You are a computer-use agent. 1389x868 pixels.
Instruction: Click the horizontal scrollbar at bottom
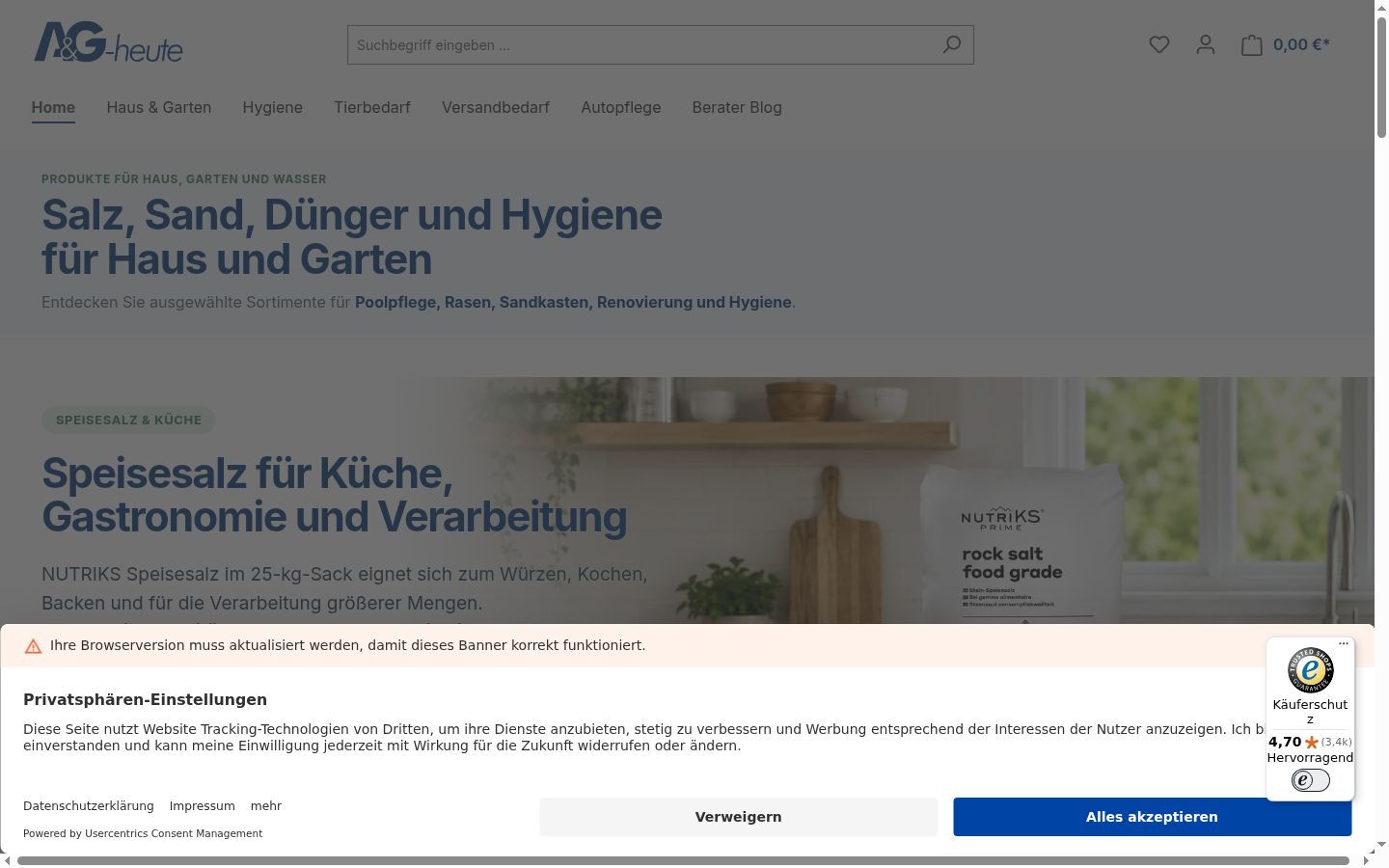[x=683, y=860]
